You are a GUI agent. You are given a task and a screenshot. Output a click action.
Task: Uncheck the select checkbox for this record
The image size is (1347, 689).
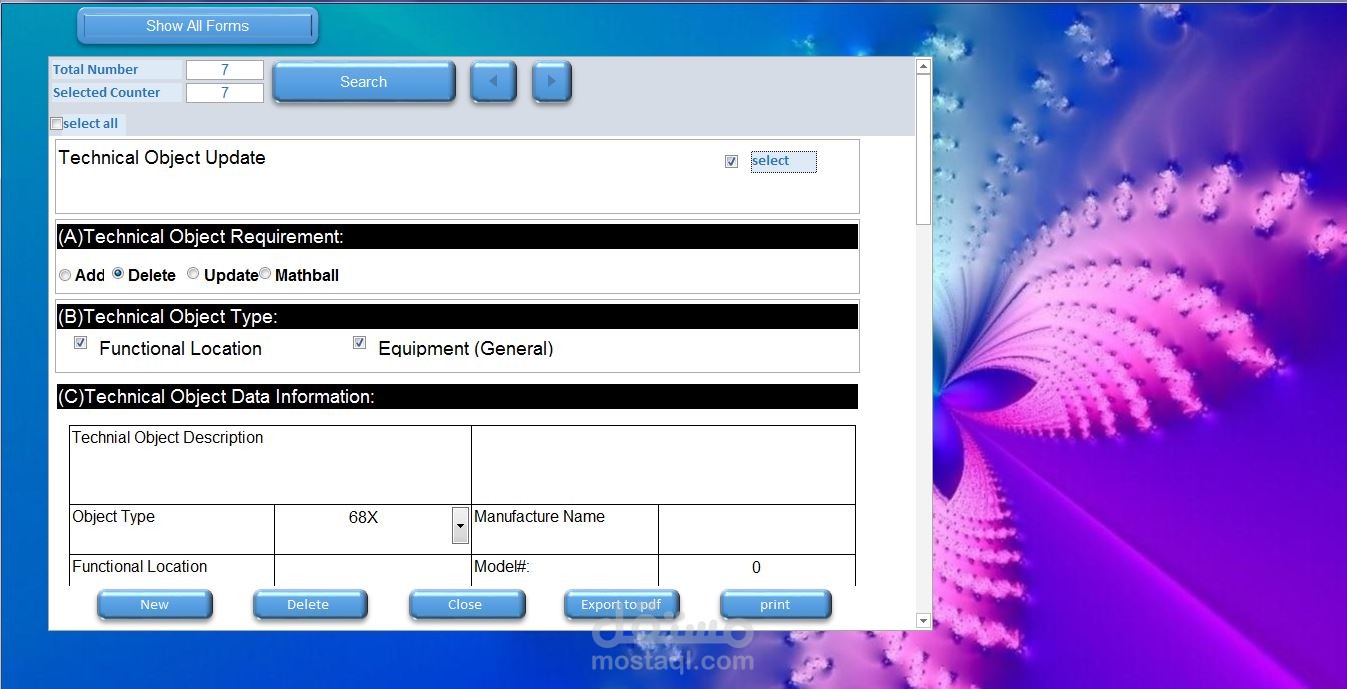click(731, 161)
